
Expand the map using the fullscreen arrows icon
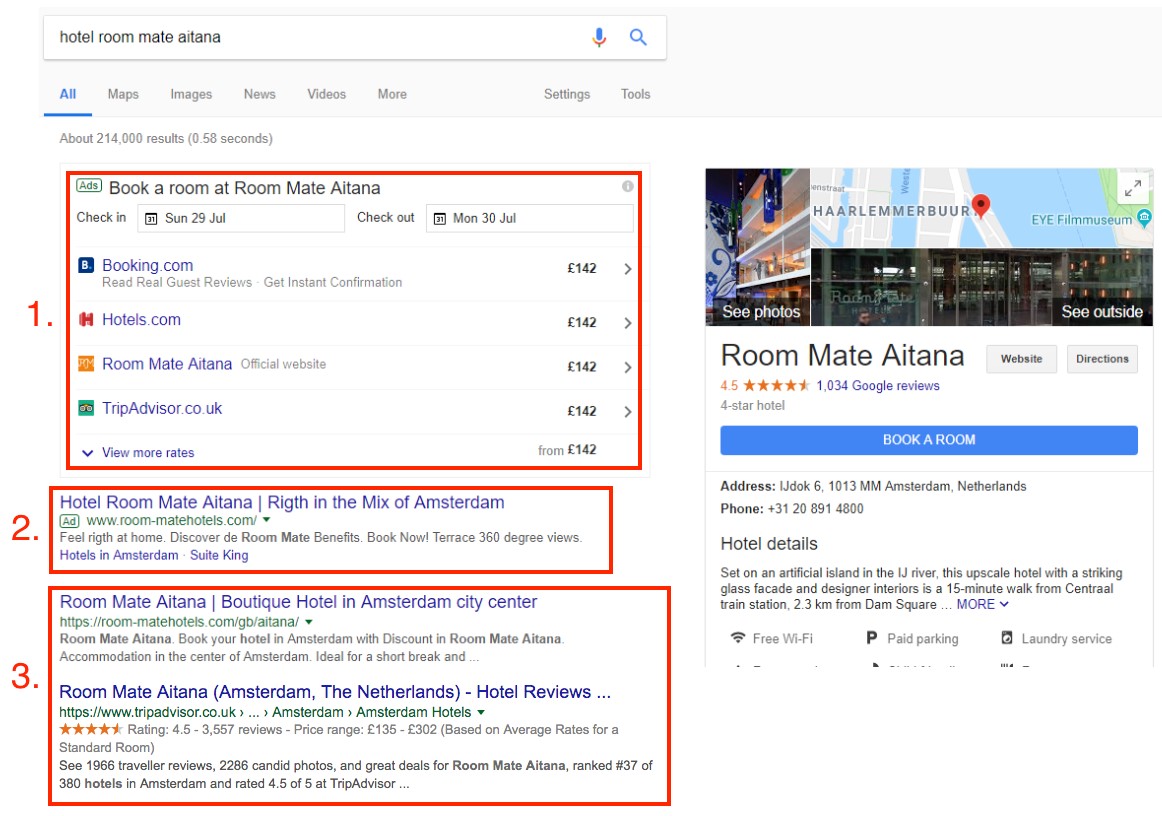pos(1132,188)
